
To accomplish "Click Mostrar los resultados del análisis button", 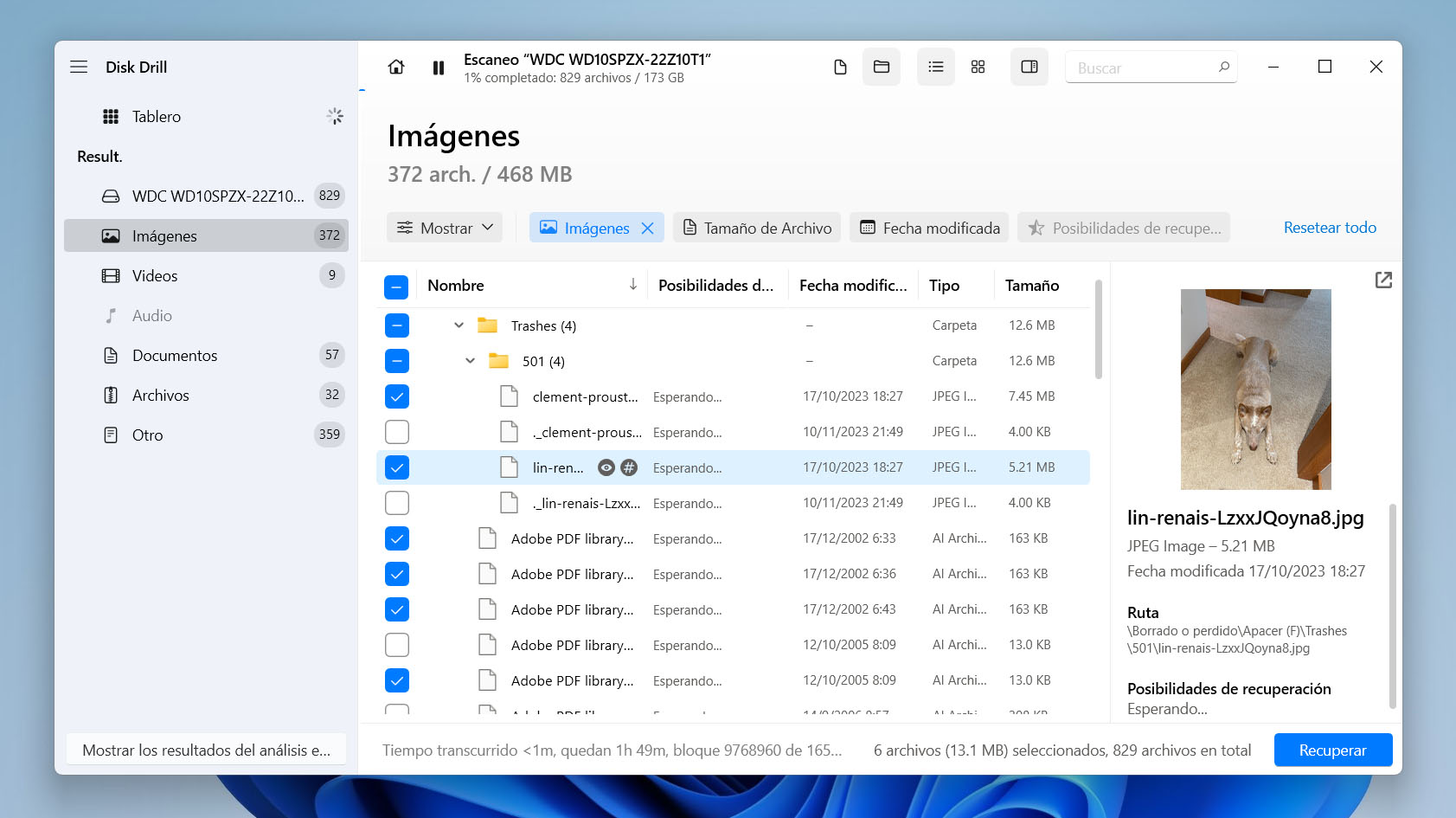I will click(206, 750).
